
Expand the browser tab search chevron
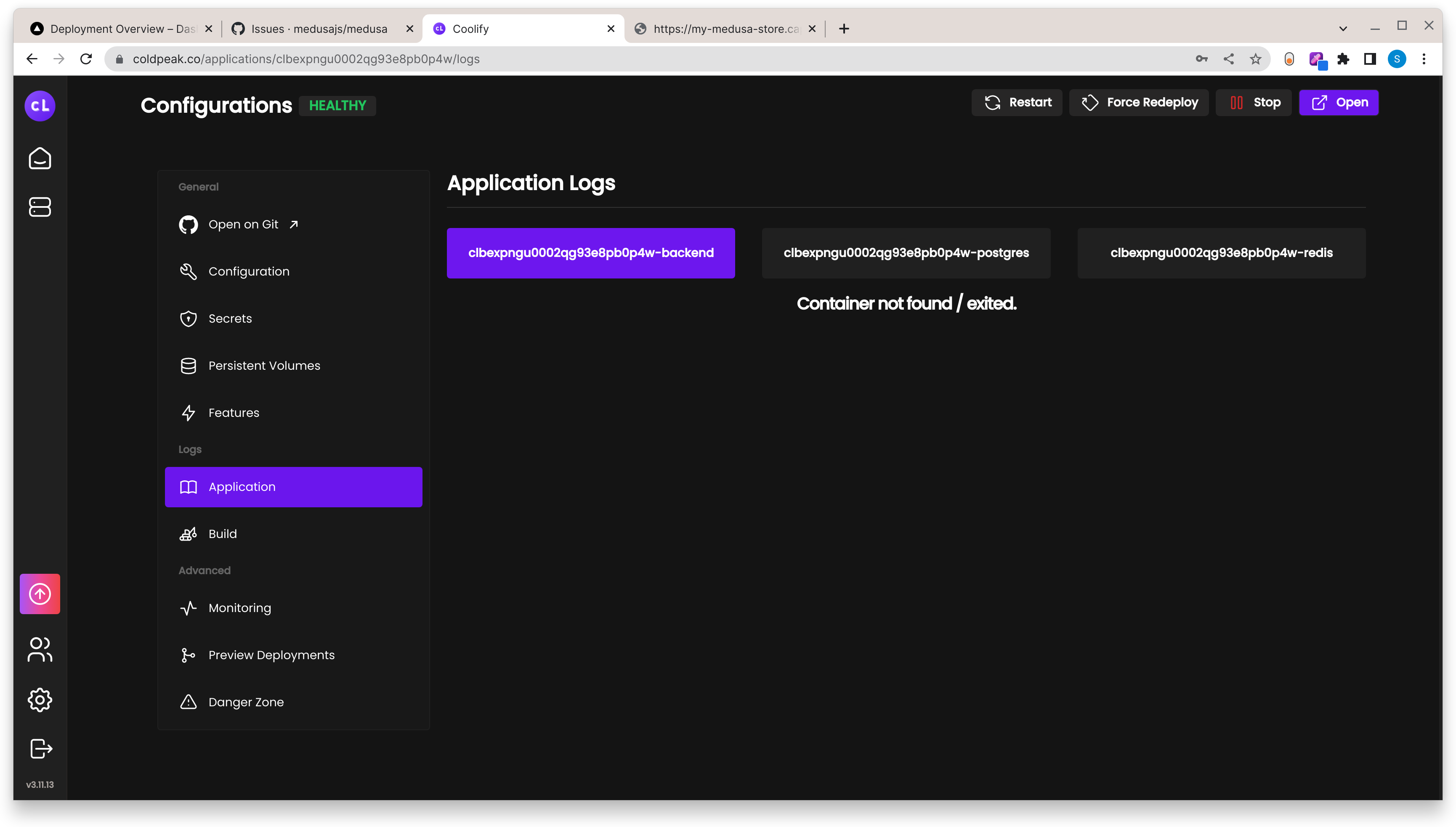tap(1343, 29)
